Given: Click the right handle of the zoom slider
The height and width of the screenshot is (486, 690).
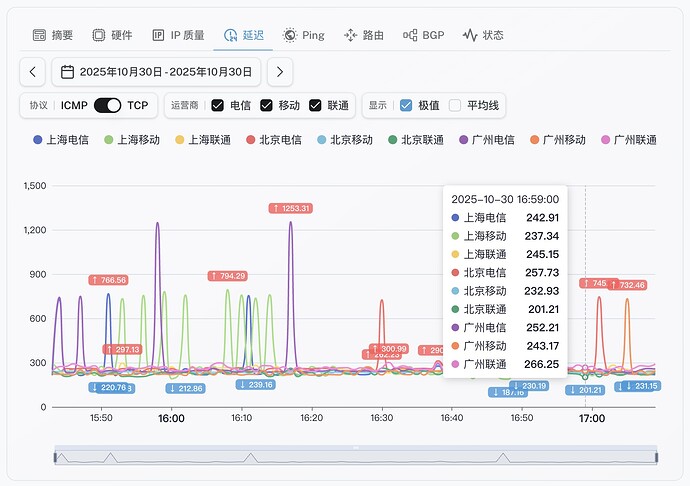Looking at the screenshot, I should [x=656, y=457].
